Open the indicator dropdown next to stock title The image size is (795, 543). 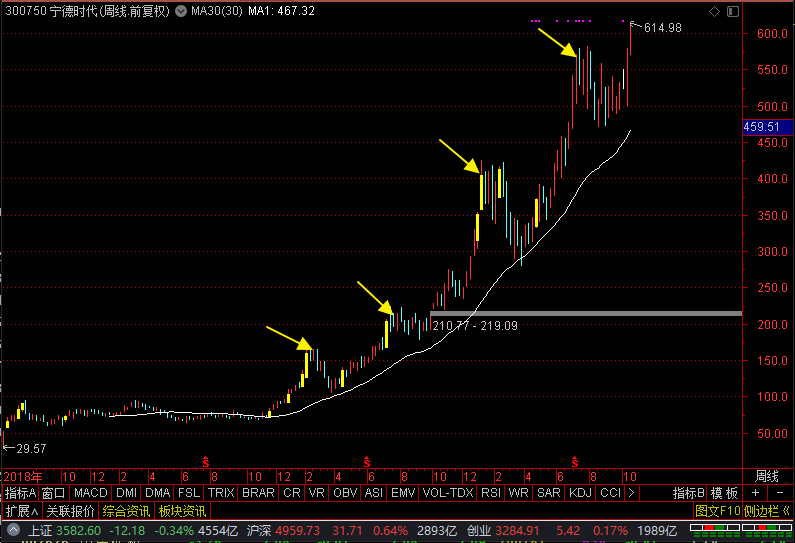[181, 11]
